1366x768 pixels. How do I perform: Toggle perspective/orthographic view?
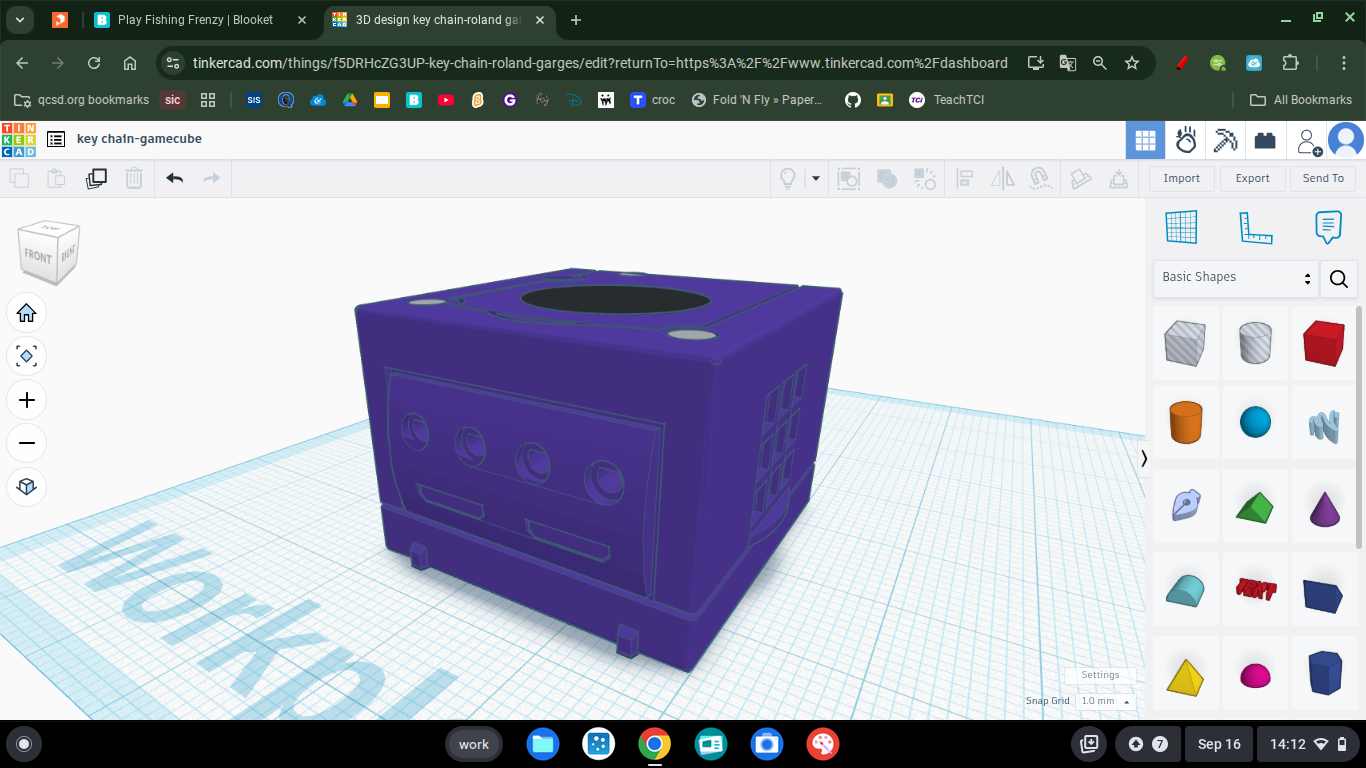[x=27, y=487]
